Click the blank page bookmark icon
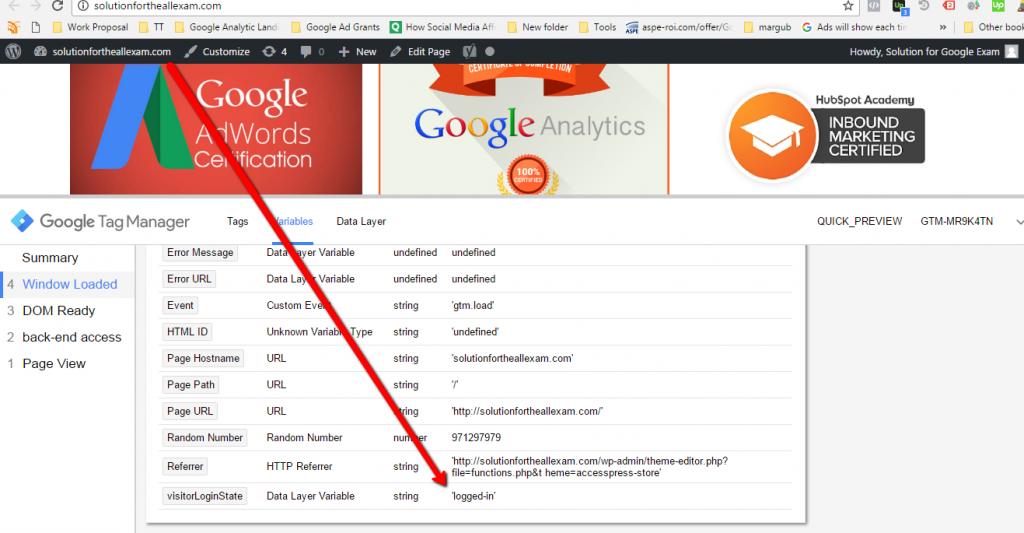Screen dimensions: 1024x533 click(x=35, y=27)
